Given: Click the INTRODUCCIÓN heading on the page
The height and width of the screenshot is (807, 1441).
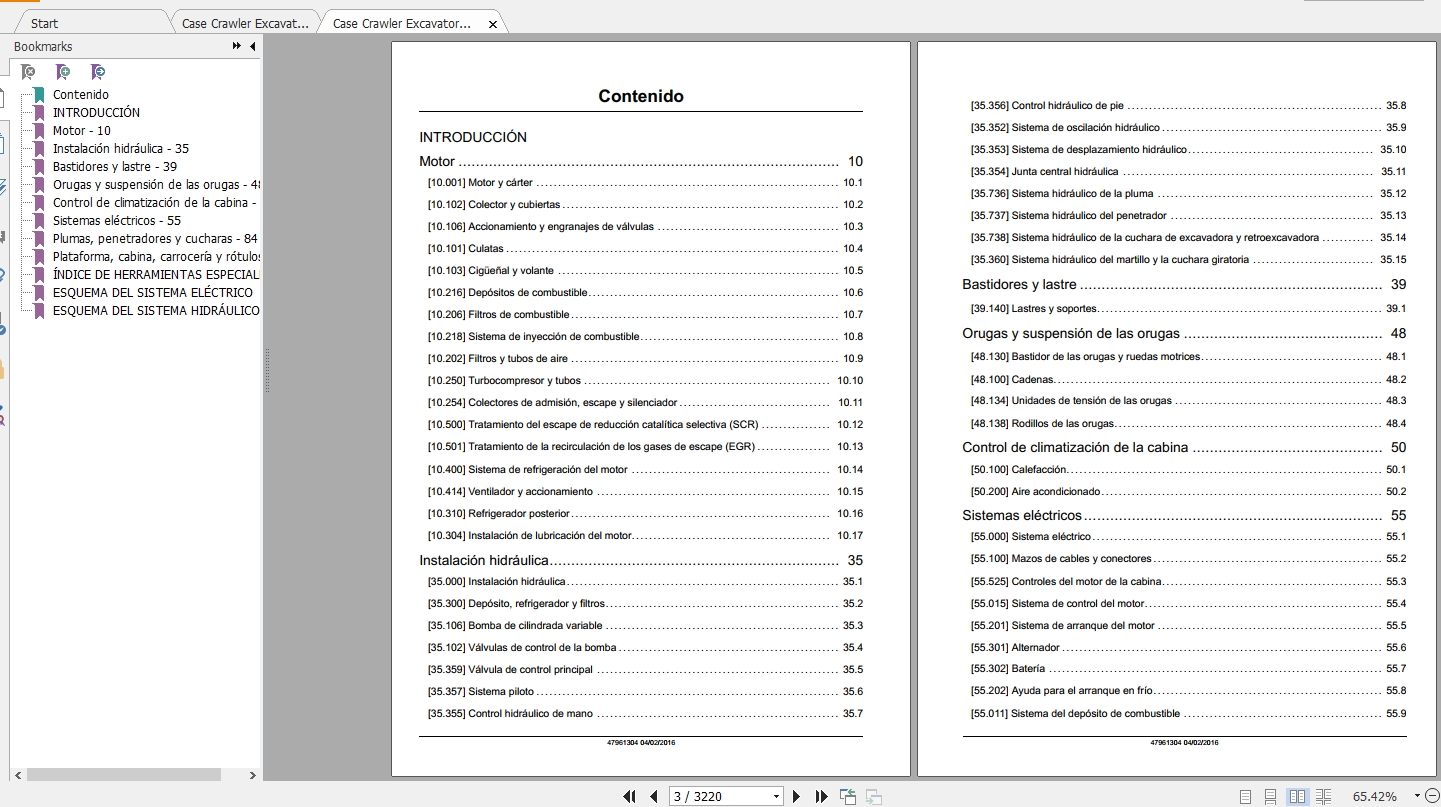Looking at the screenshot, I should coord(473,137).
